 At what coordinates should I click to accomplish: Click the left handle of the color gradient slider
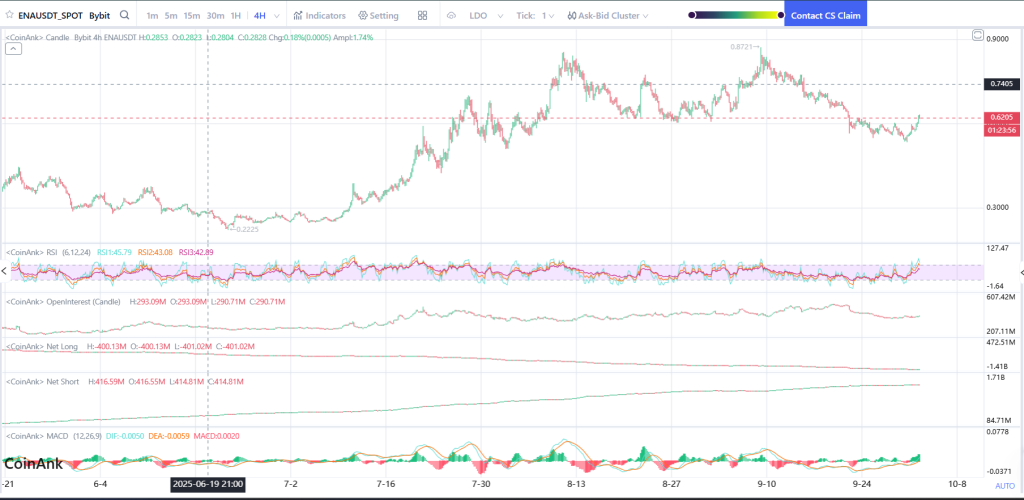coord(692,15)
